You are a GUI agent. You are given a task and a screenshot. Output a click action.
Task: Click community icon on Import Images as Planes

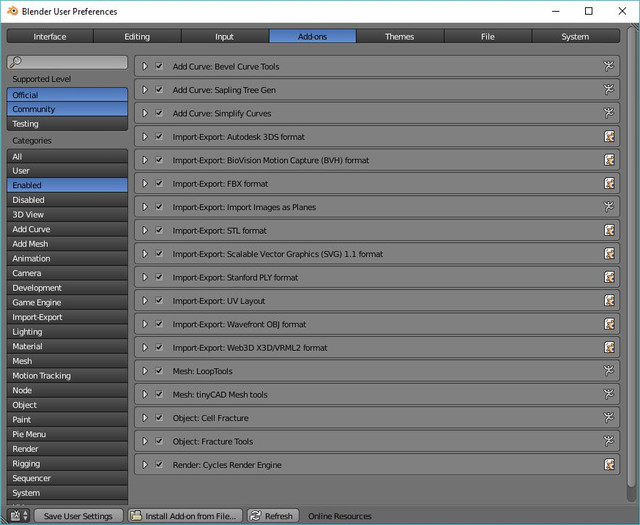(609, 207)
